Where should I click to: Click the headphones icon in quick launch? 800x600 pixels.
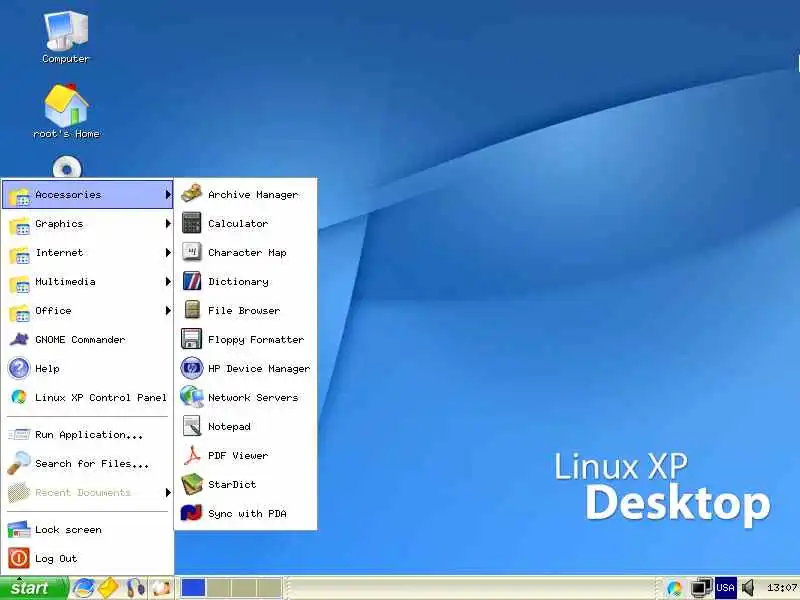[x=135, y=588]
